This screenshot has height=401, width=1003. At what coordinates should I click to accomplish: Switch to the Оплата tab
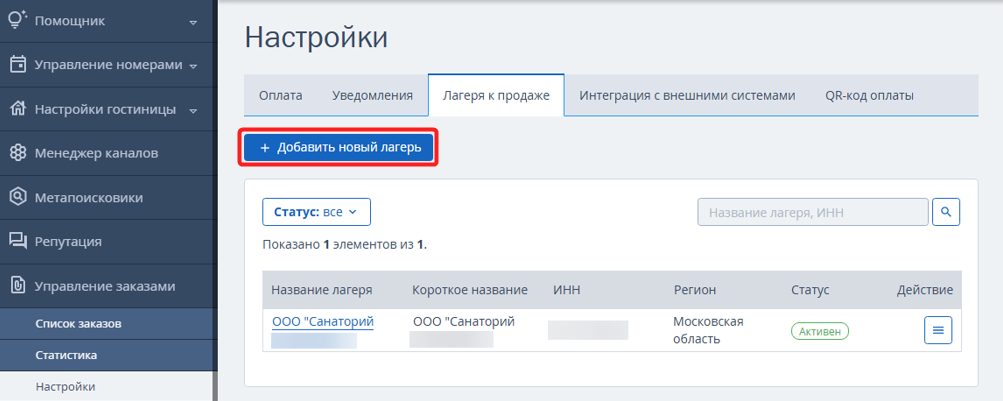click(x=281, y=95)
